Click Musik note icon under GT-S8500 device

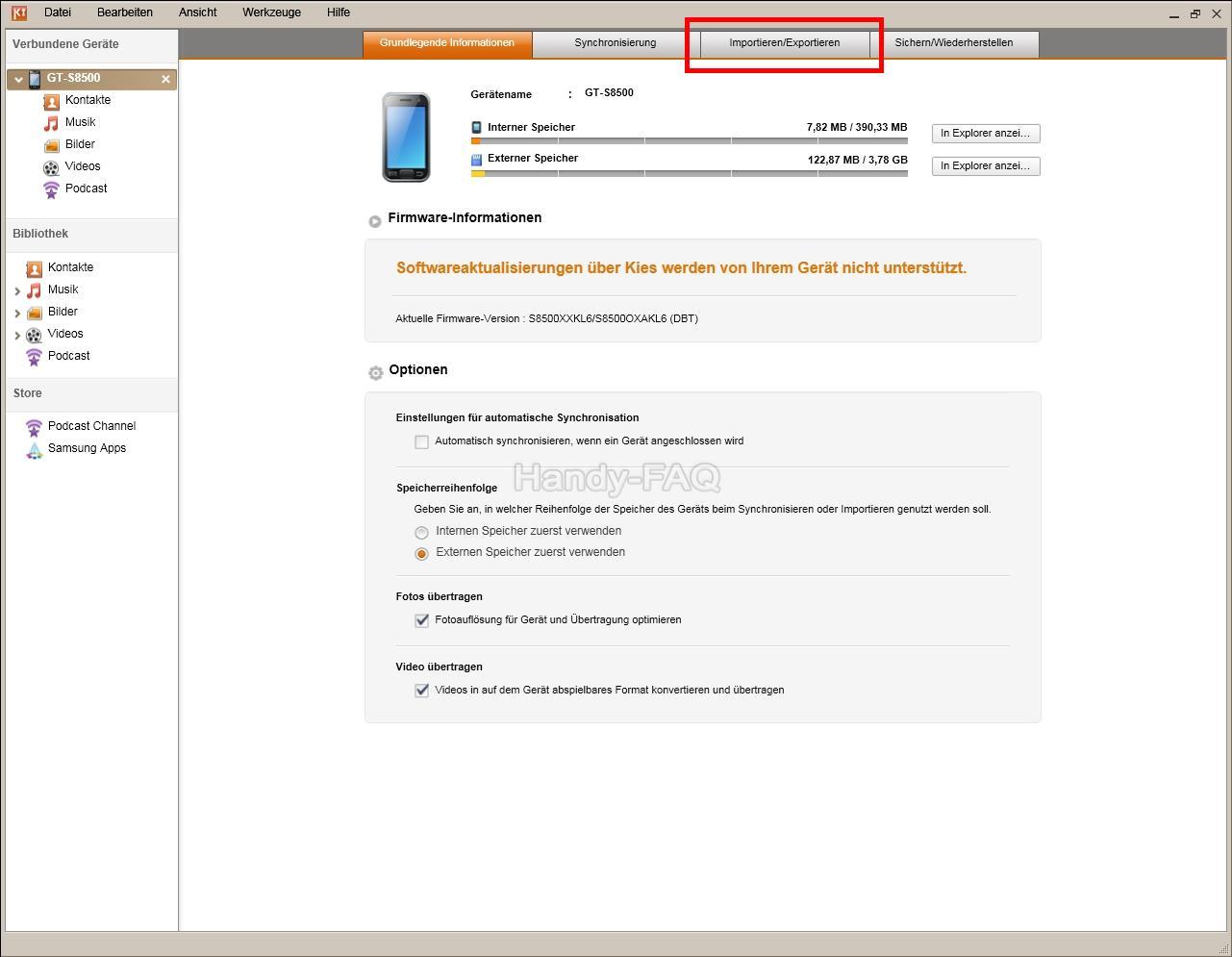(51, 123)
